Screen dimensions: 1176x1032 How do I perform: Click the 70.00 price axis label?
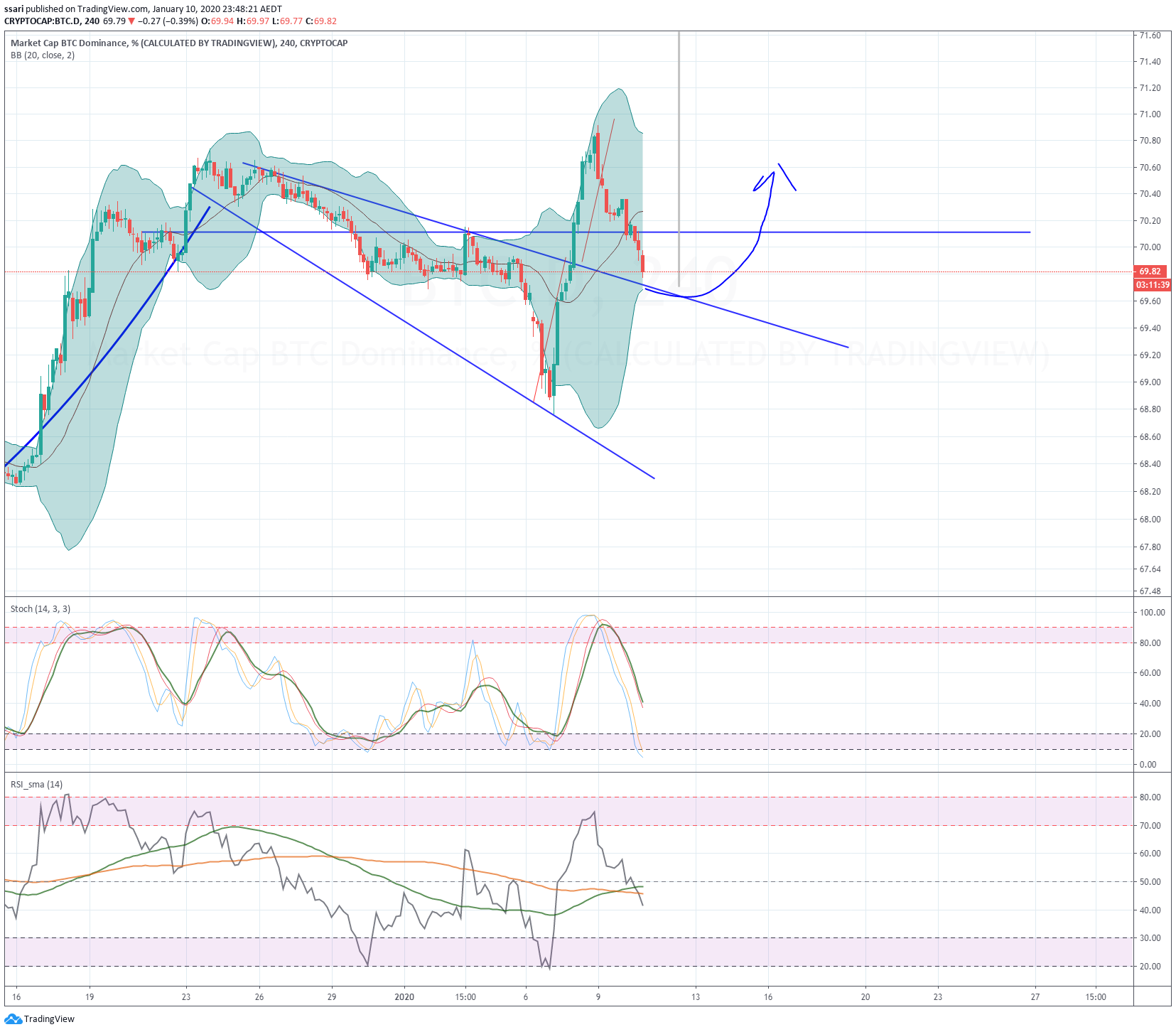coord(1150,247)
